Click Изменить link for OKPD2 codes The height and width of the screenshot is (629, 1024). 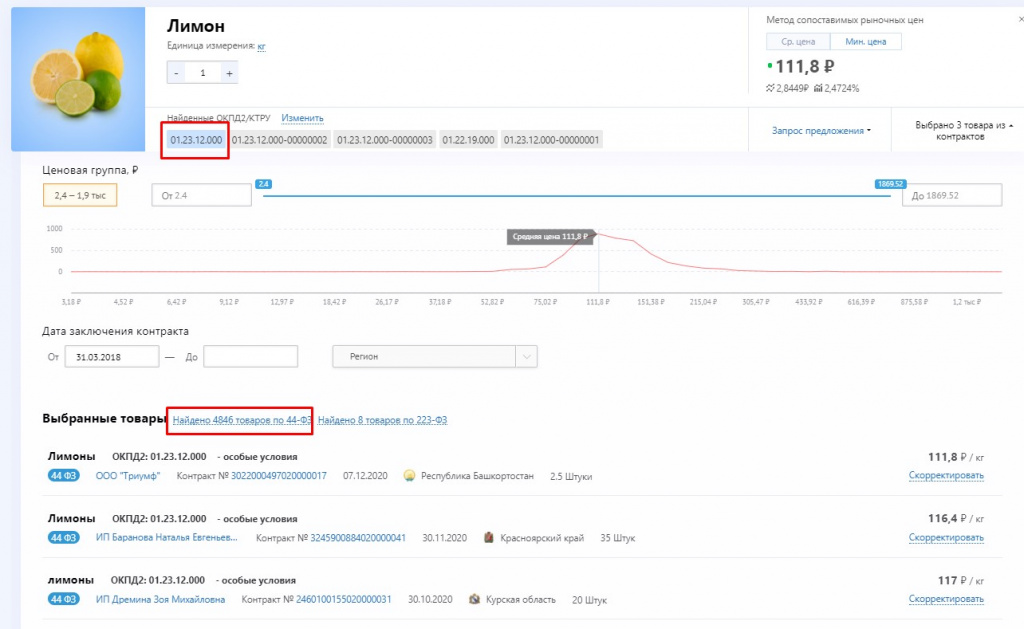point(302,118)
